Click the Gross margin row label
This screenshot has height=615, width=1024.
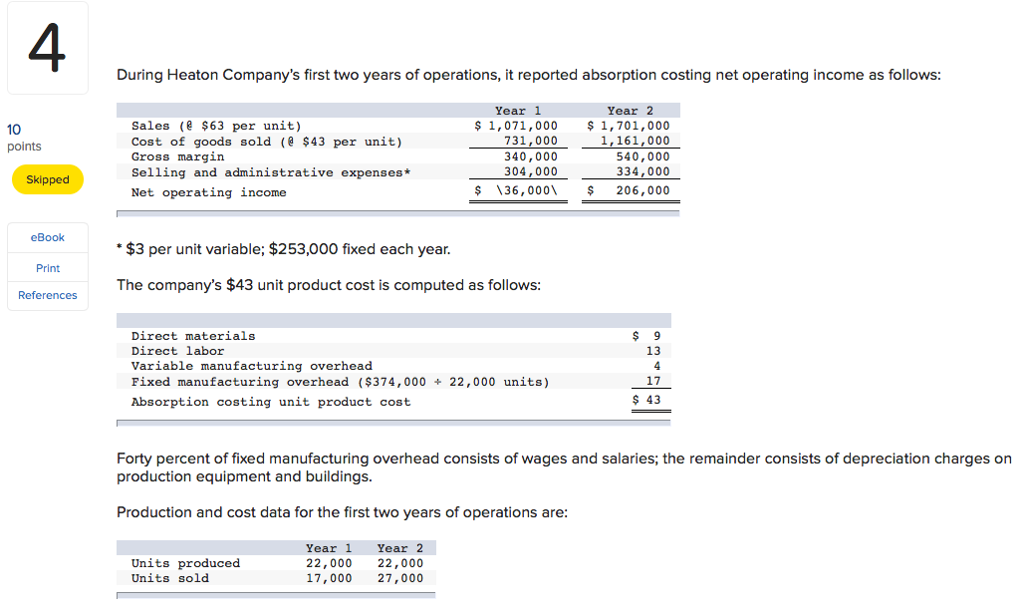tap(178, 157)
